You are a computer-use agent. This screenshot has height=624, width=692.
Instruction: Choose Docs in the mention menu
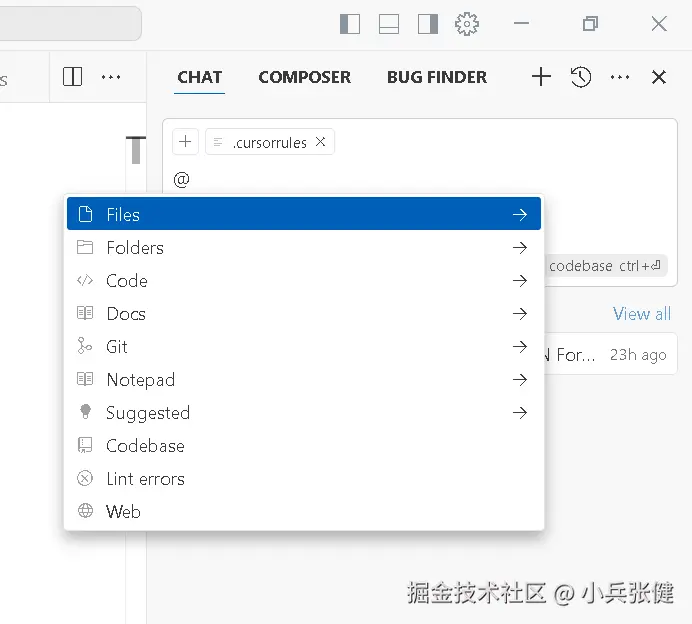click(304, 314)
